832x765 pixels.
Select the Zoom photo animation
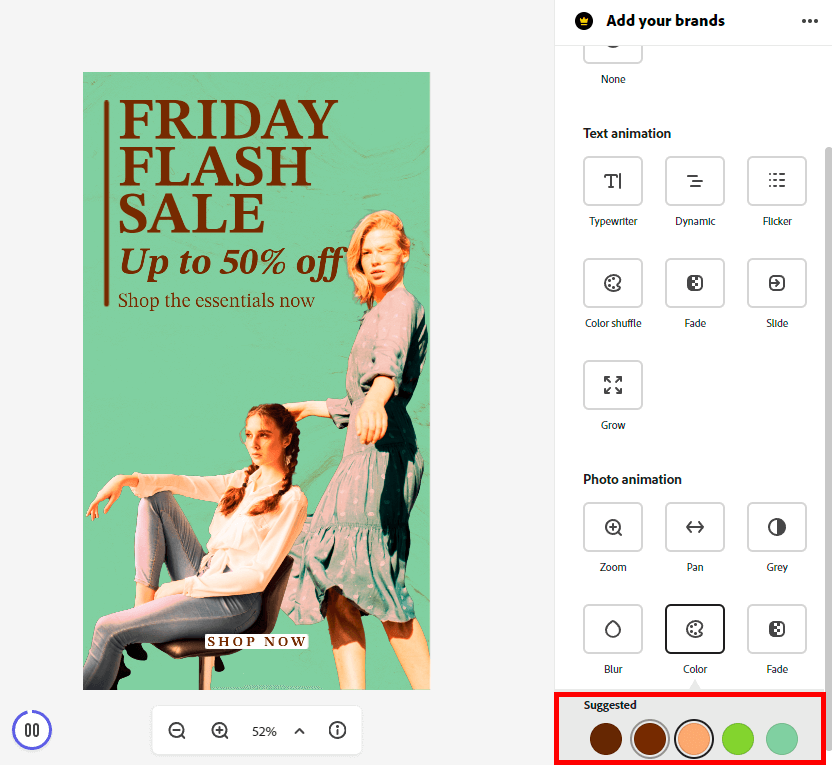[613, 527]
